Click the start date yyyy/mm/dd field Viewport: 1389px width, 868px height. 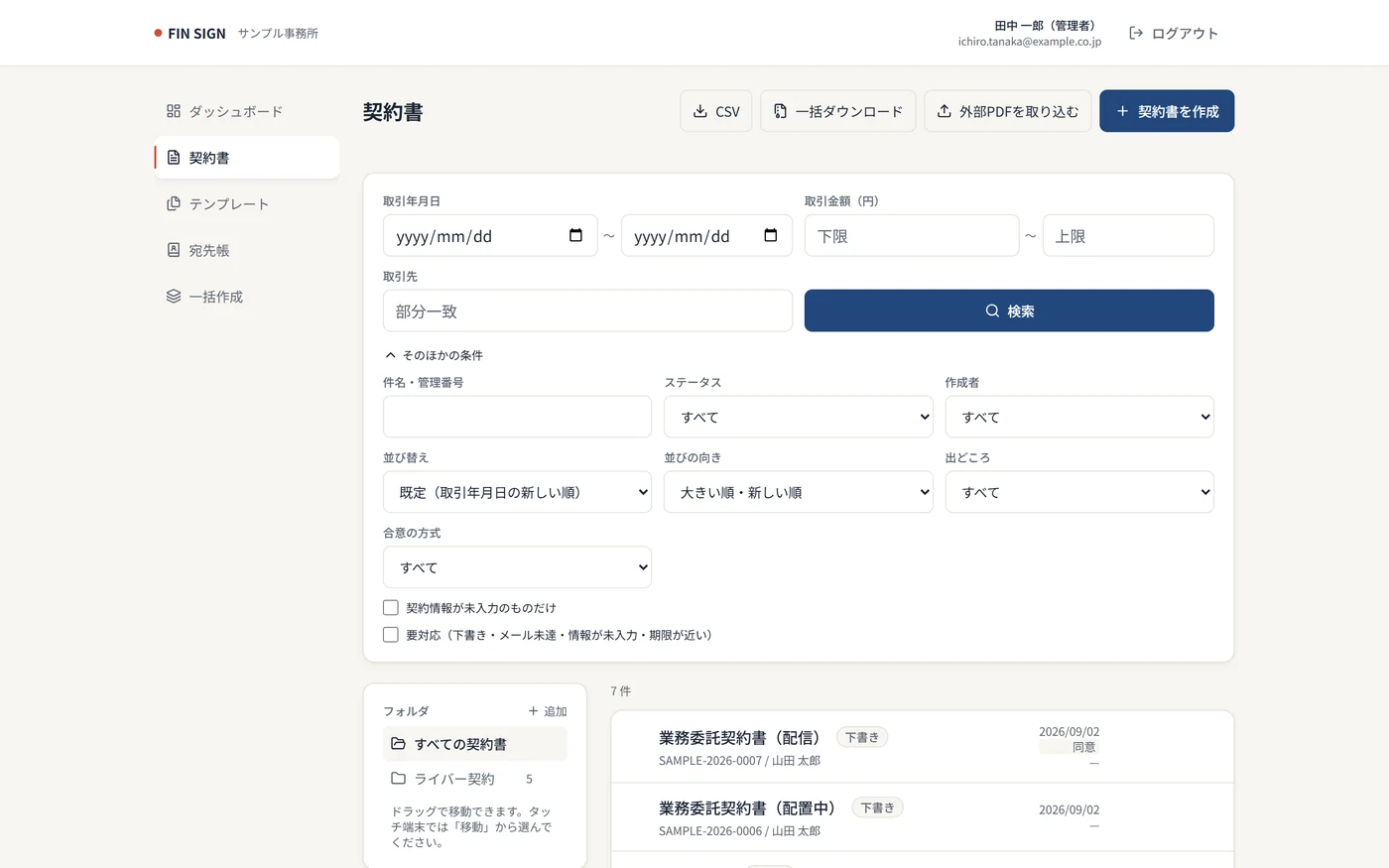click(490, 235)
